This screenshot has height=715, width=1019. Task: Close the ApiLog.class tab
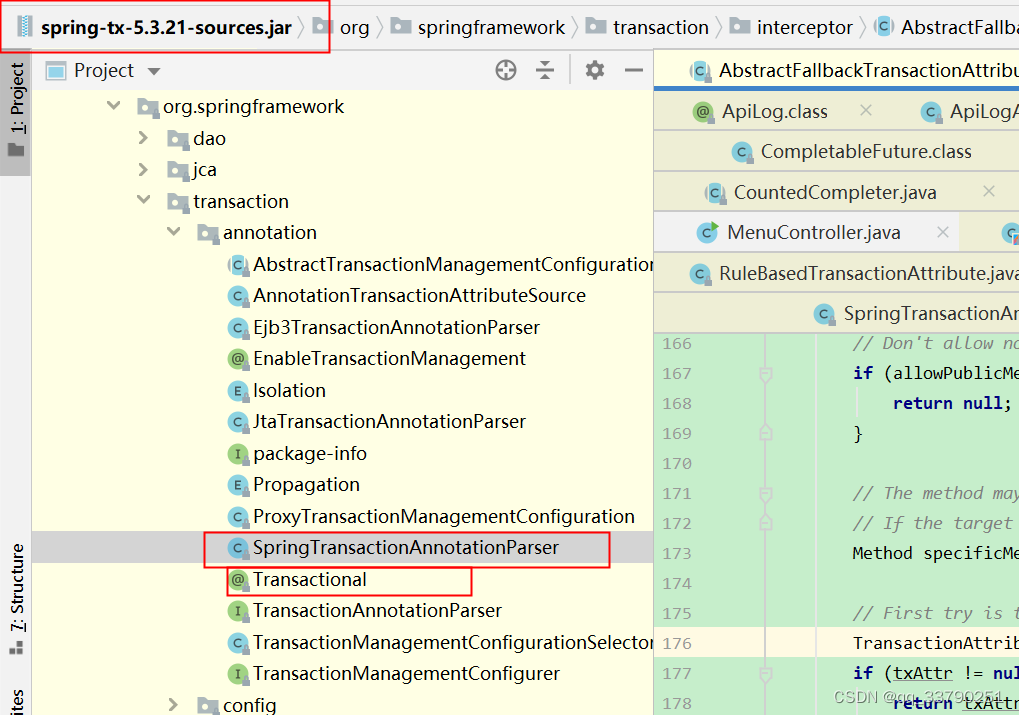(x=866, y=110)
